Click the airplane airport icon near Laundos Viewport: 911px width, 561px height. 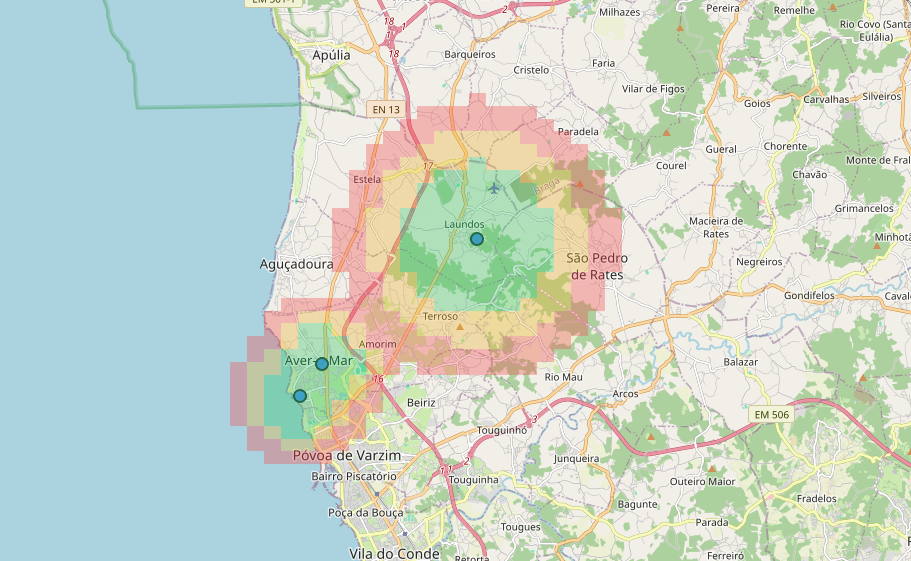tap(494, 187)
